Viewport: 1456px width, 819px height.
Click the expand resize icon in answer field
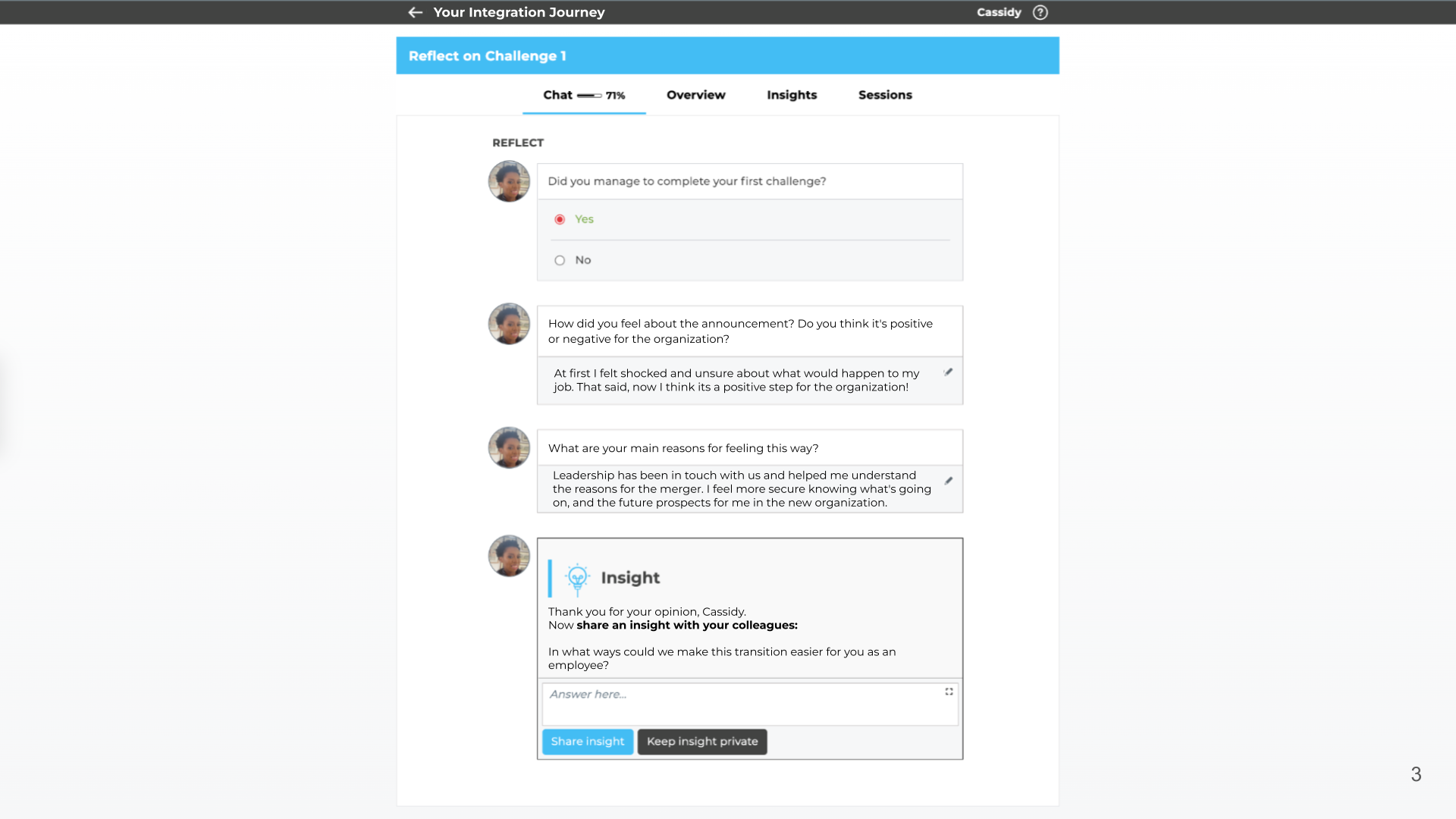coord(949,692)
